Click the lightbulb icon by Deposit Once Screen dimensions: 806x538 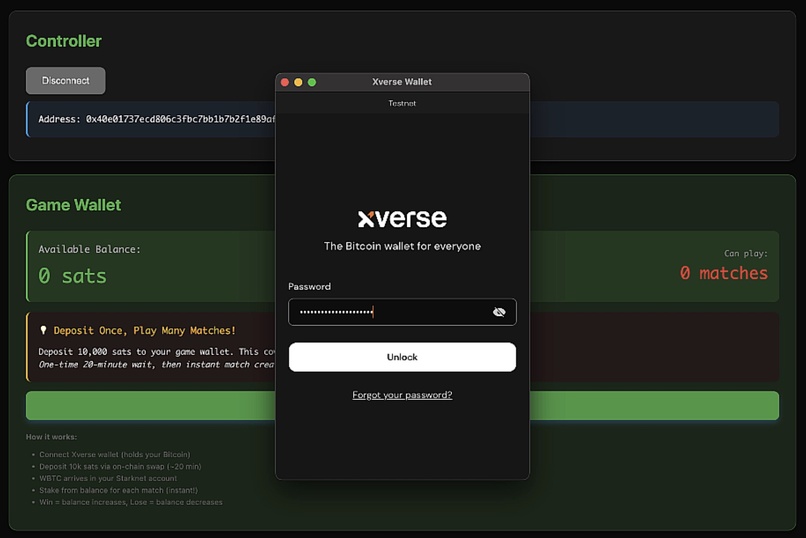pos(43,330)
